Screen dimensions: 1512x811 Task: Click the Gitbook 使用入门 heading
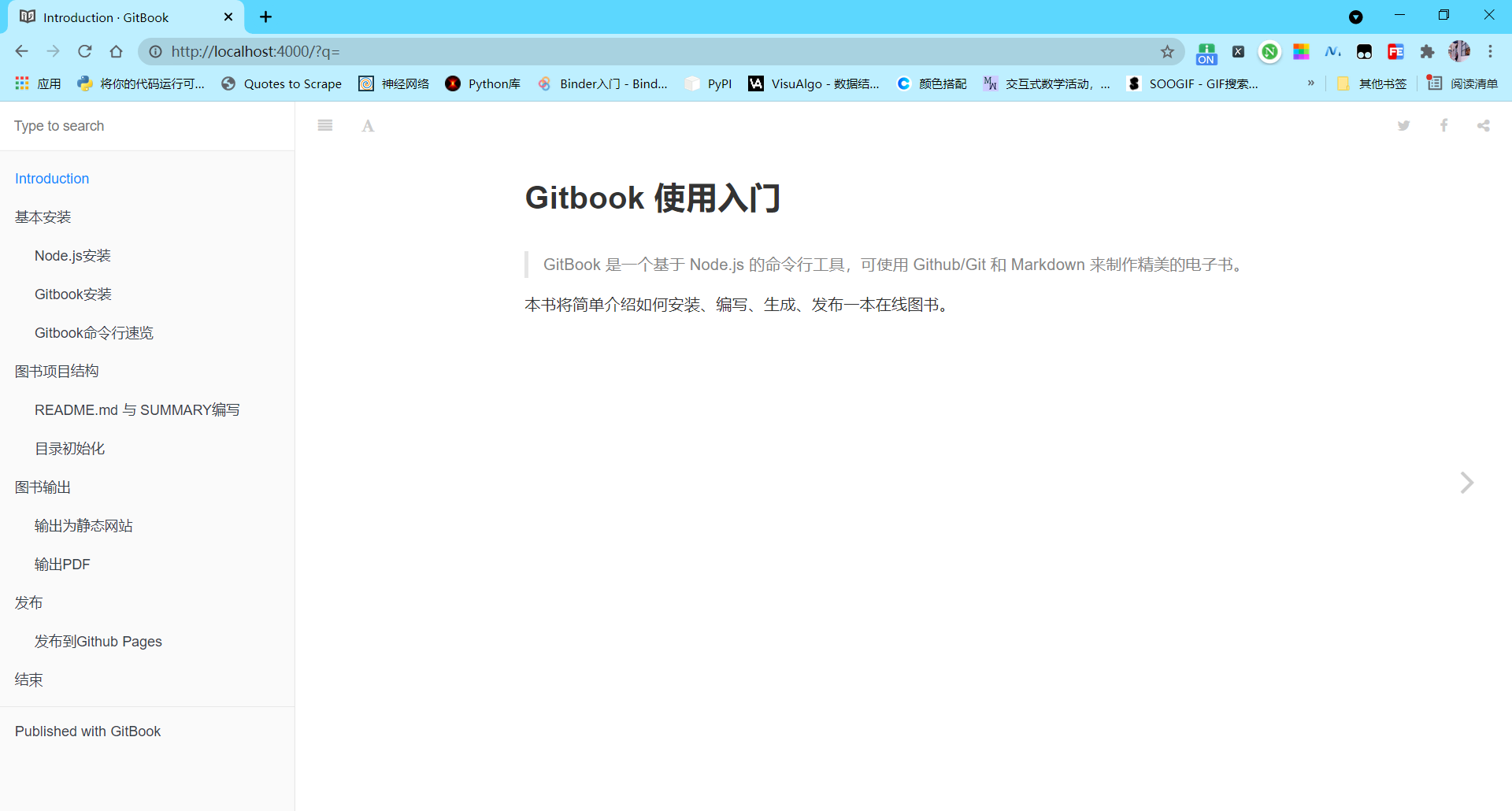(x=653, y=198)
